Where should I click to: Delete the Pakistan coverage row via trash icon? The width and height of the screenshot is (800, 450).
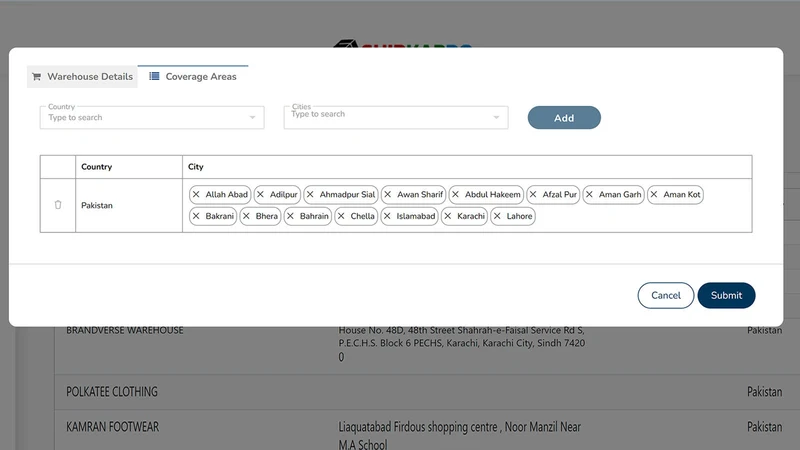pos(58,205)
